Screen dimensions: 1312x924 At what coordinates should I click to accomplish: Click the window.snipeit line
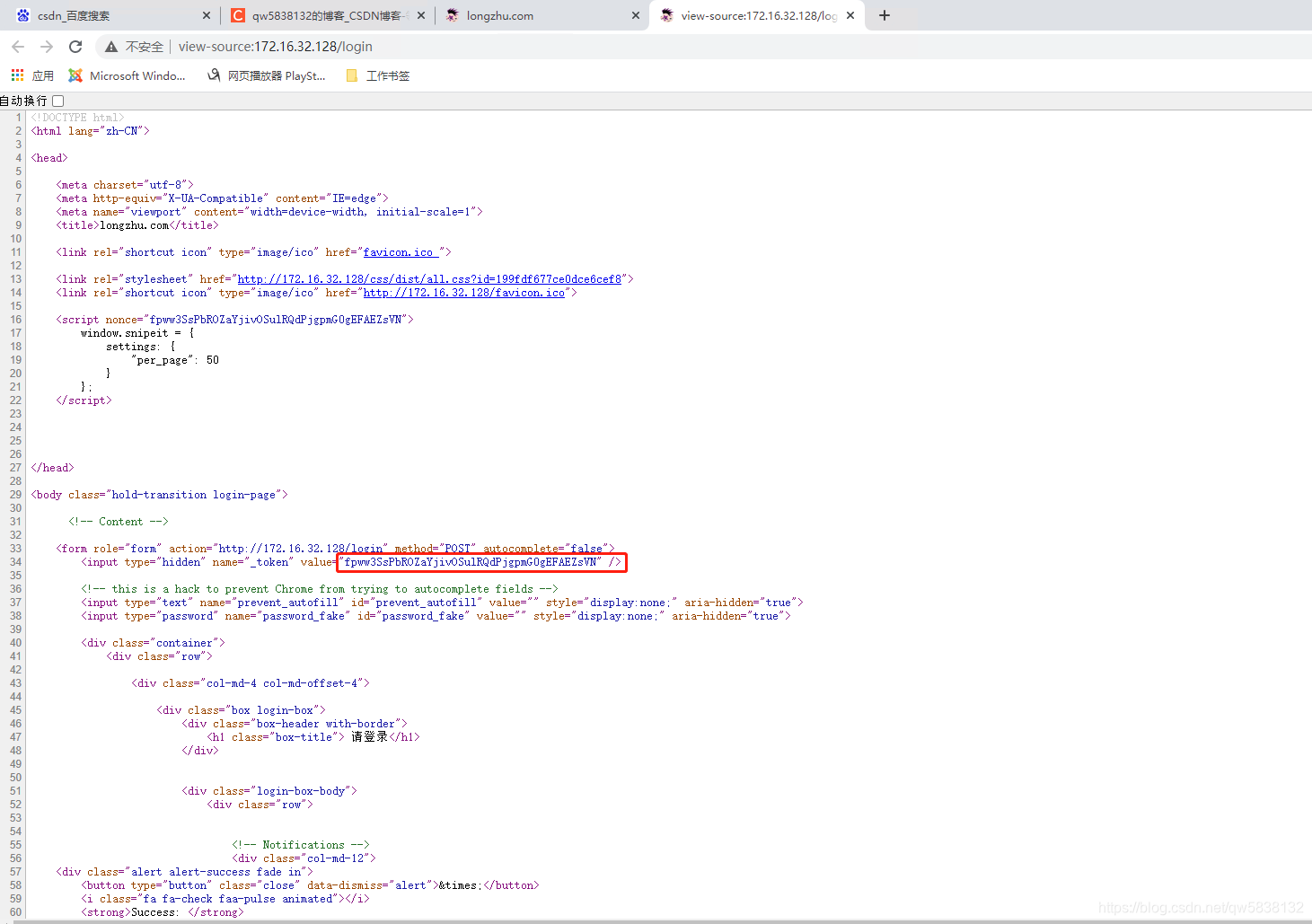tap(137, 333)
